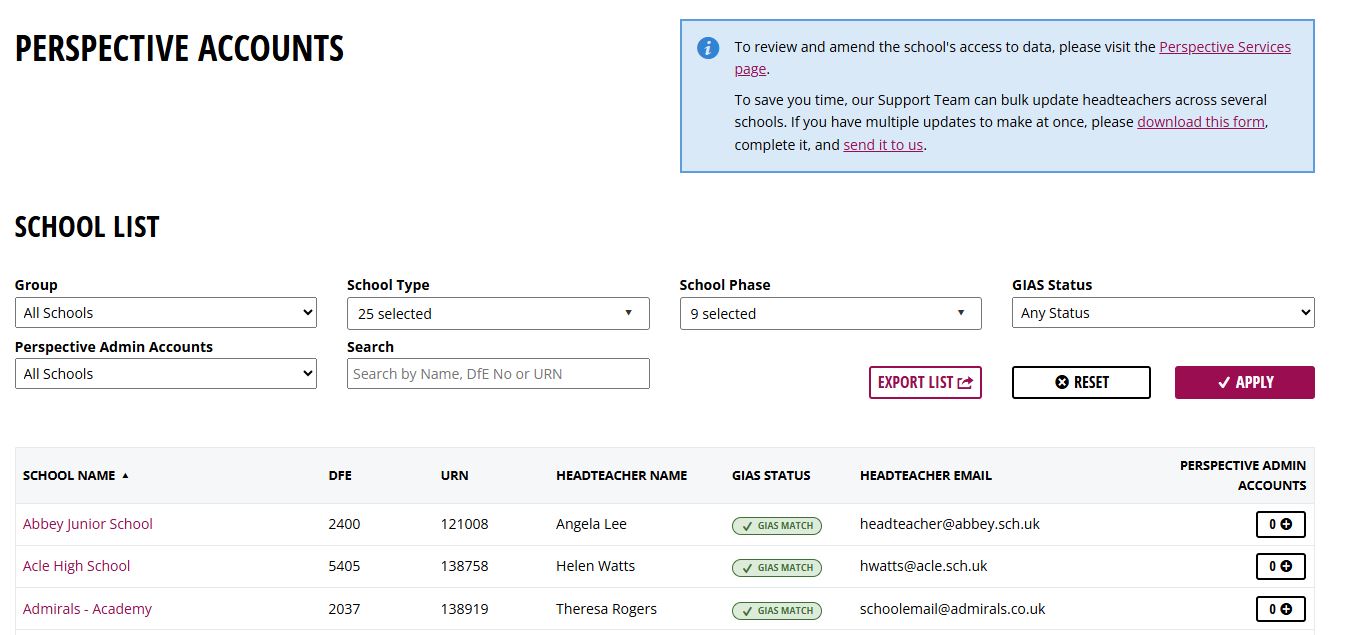The image size is (1345, 635).
Task: Click the blue info icon in the notice box
Action: click(x=708, y=48)
